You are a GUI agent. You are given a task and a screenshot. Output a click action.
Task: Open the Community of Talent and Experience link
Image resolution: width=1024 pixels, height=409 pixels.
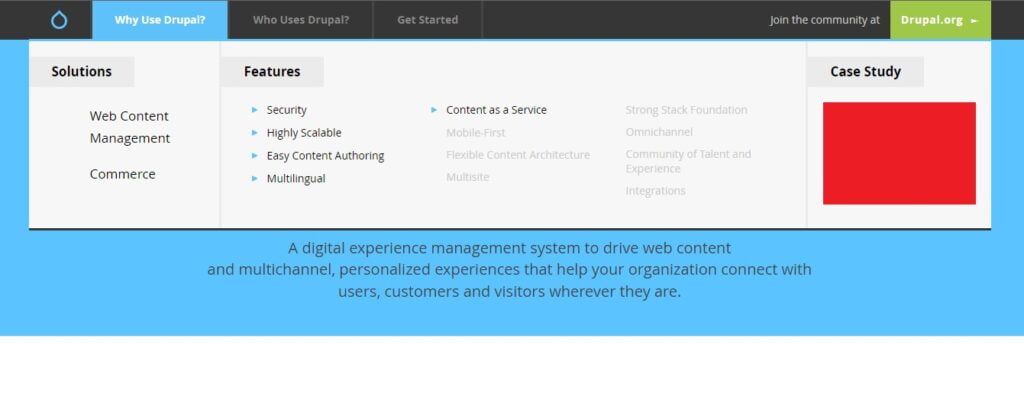coord(688,161)
